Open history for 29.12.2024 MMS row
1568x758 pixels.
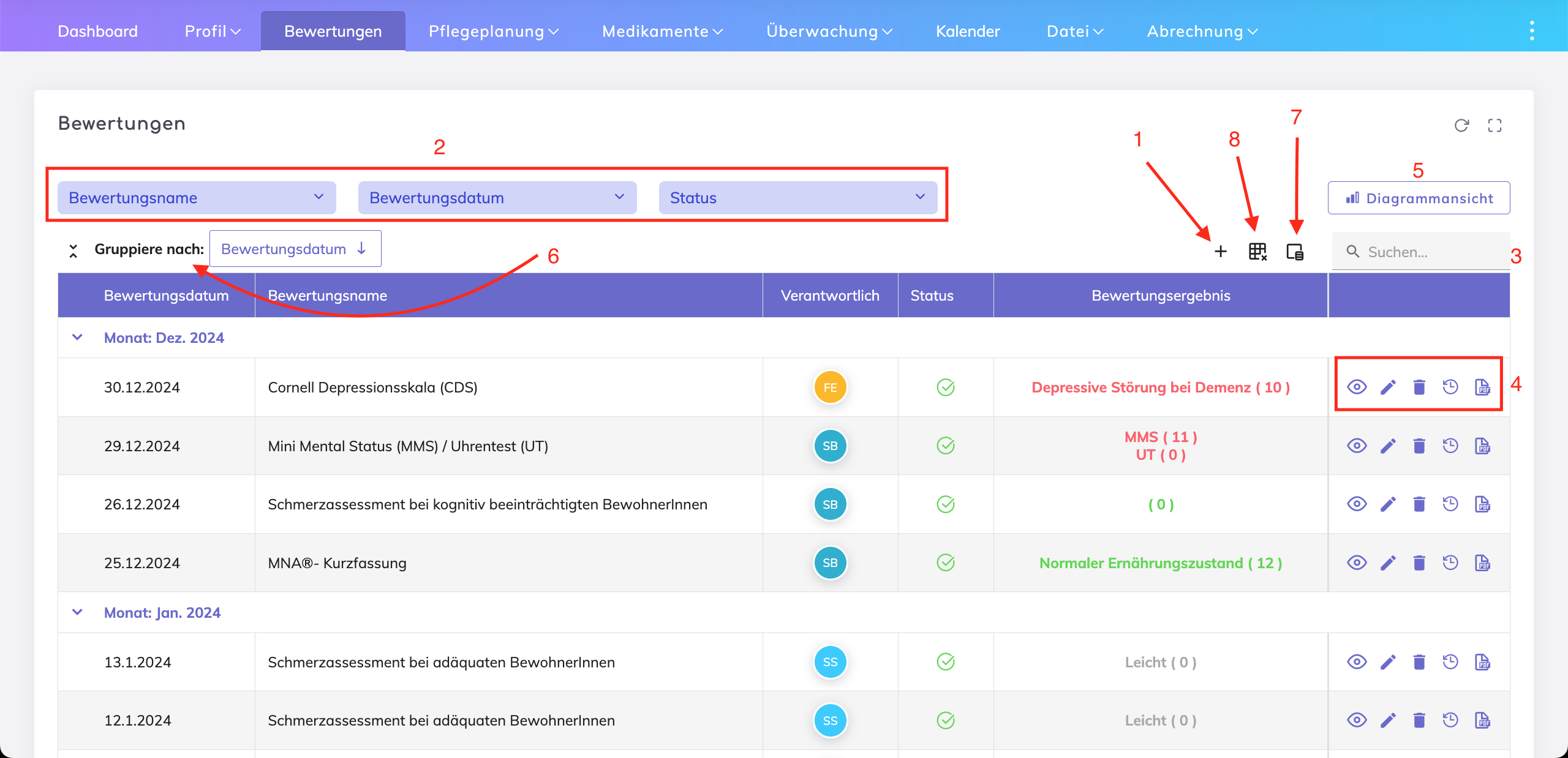click(1450, 446)
